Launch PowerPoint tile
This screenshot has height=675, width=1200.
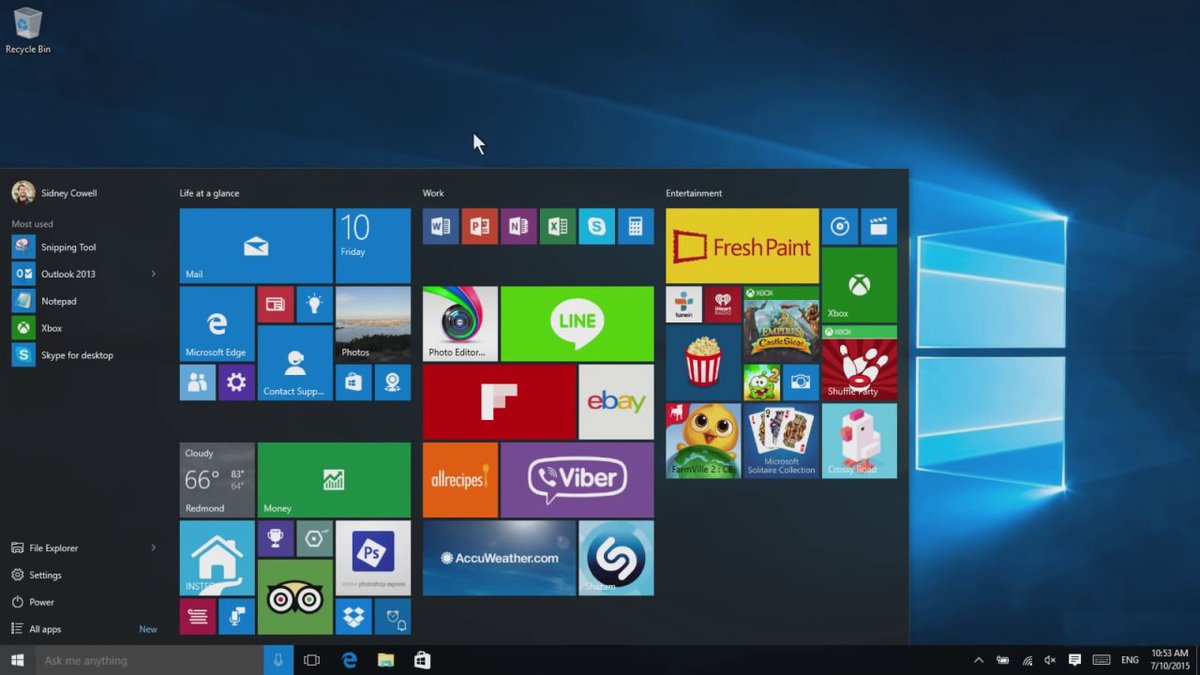point(479,226)
